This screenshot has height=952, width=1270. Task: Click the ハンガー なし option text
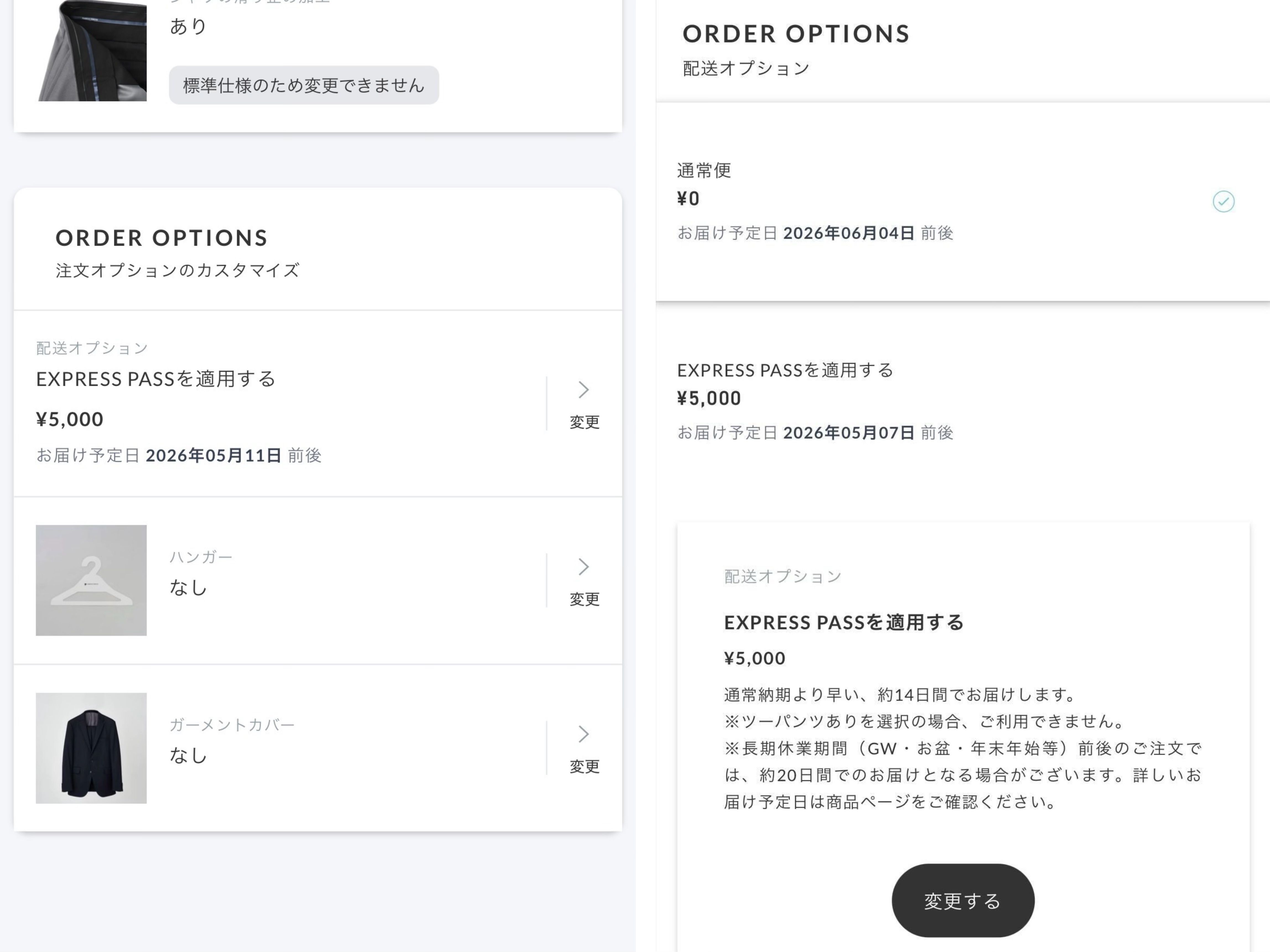[188, 587]
